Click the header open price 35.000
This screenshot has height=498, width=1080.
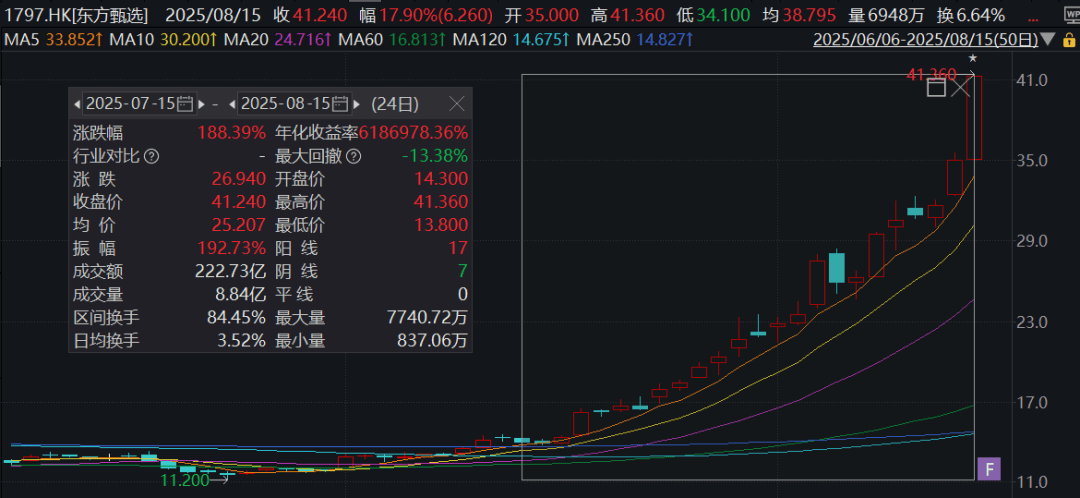tap(550, 14)
